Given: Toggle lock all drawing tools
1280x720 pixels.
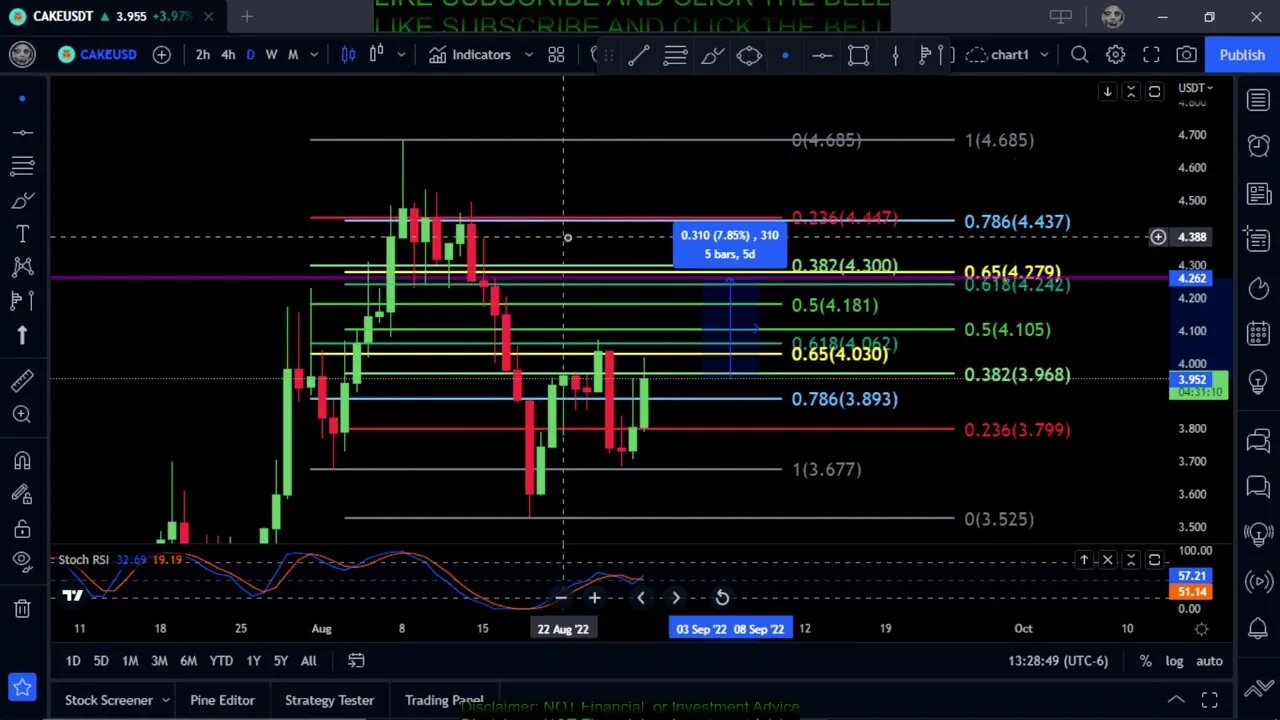Looking at the screenshot, I should tap(22, 529).
